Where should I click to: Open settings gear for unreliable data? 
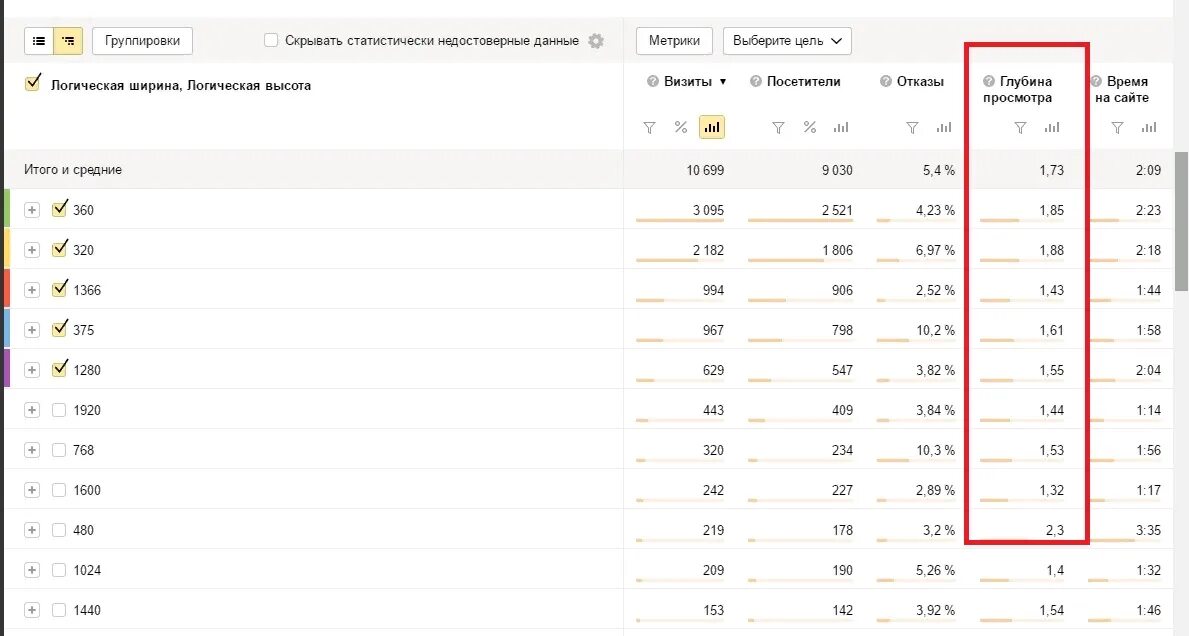(596, 41)
